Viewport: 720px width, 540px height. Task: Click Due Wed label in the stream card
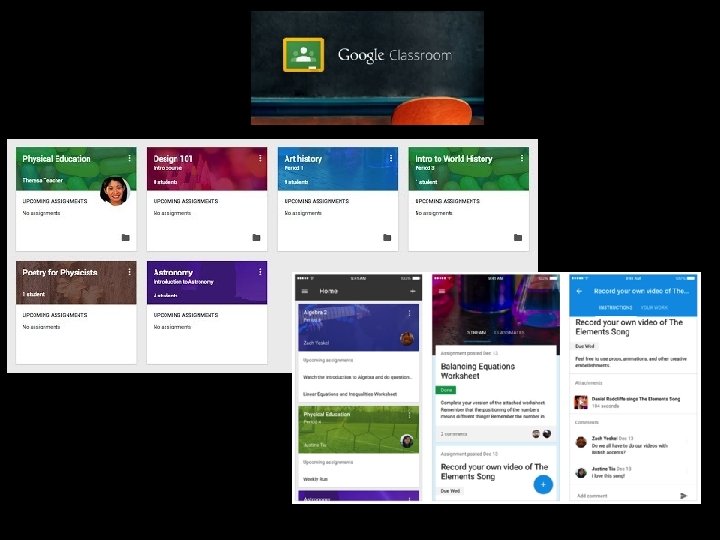pos(450,491)
